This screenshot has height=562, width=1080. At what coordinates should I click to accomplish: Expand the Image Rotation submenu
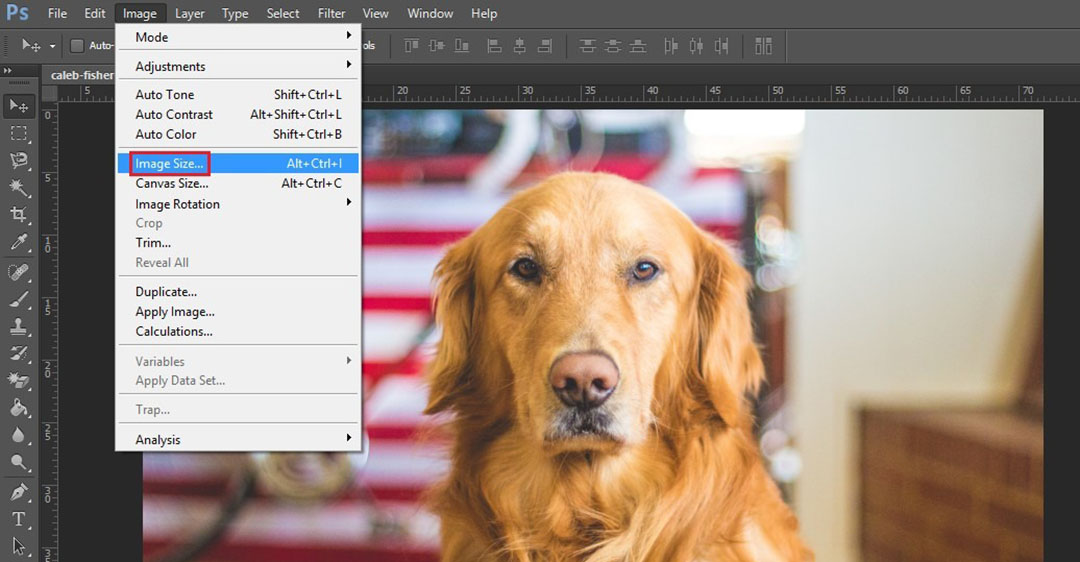(x=238, y=204)
